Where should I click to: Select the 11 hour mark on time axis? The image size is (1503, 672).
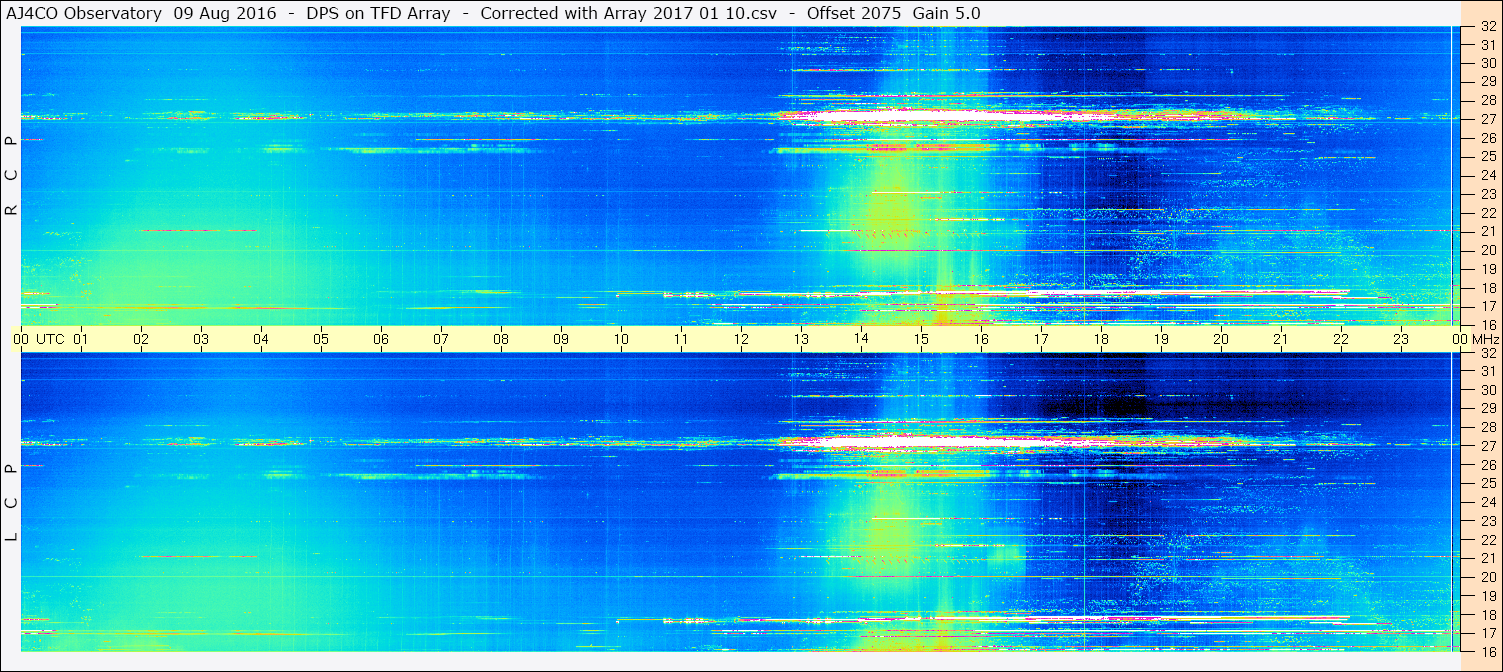681,339
